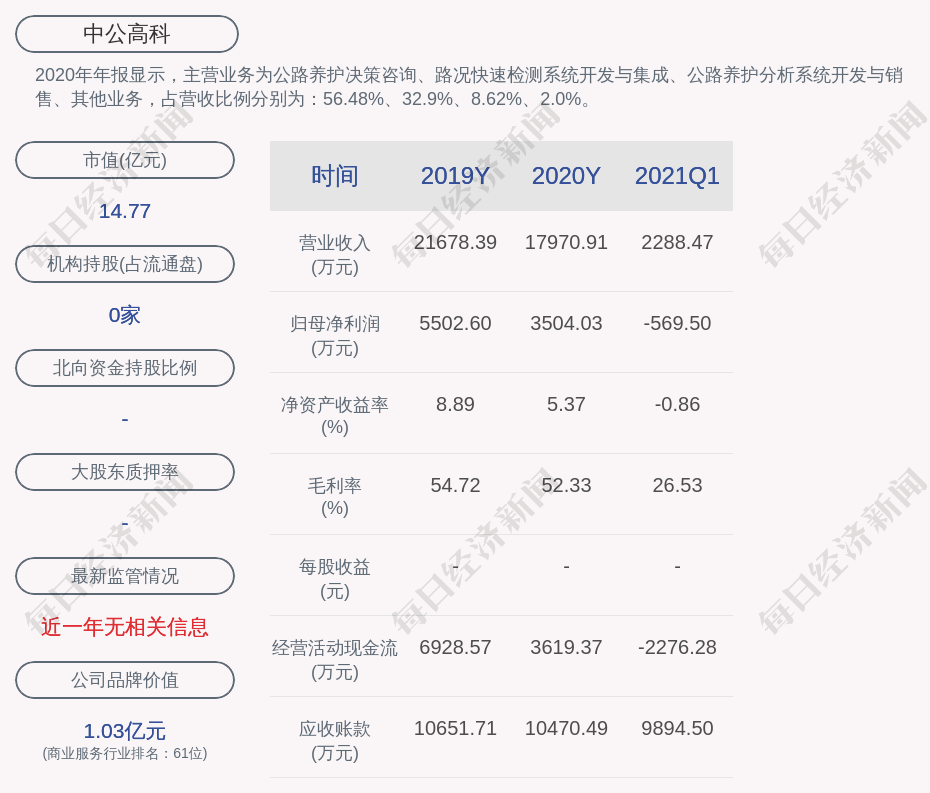Screen dimensions: 930x793
Task: Click the 机构持股(占流通盘) pill
Action: [125, 264]
